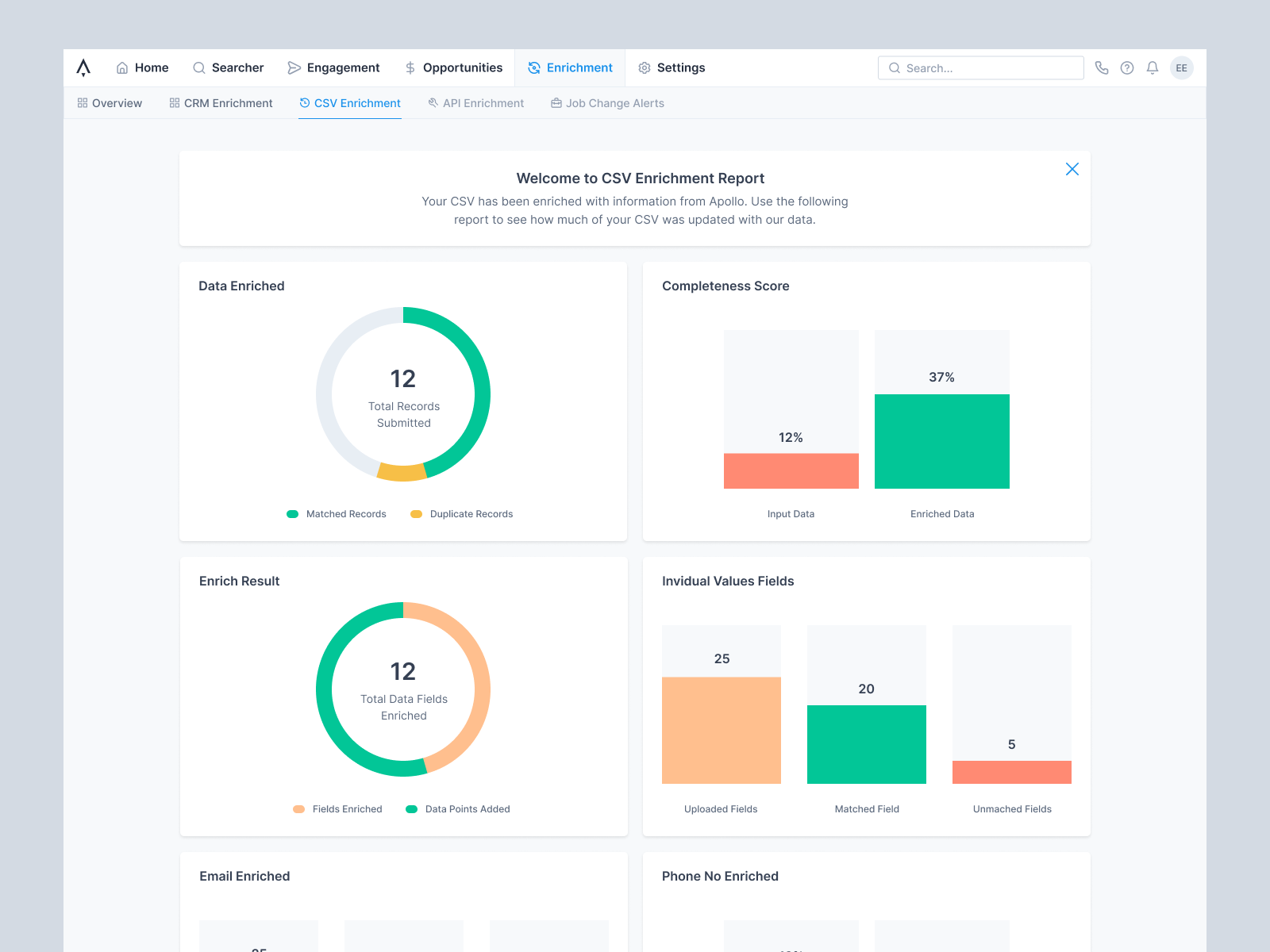The width and height of the screenshot is (1270, 952).
Task: Open the API Enrichment tab
Action: click(475, 103)
